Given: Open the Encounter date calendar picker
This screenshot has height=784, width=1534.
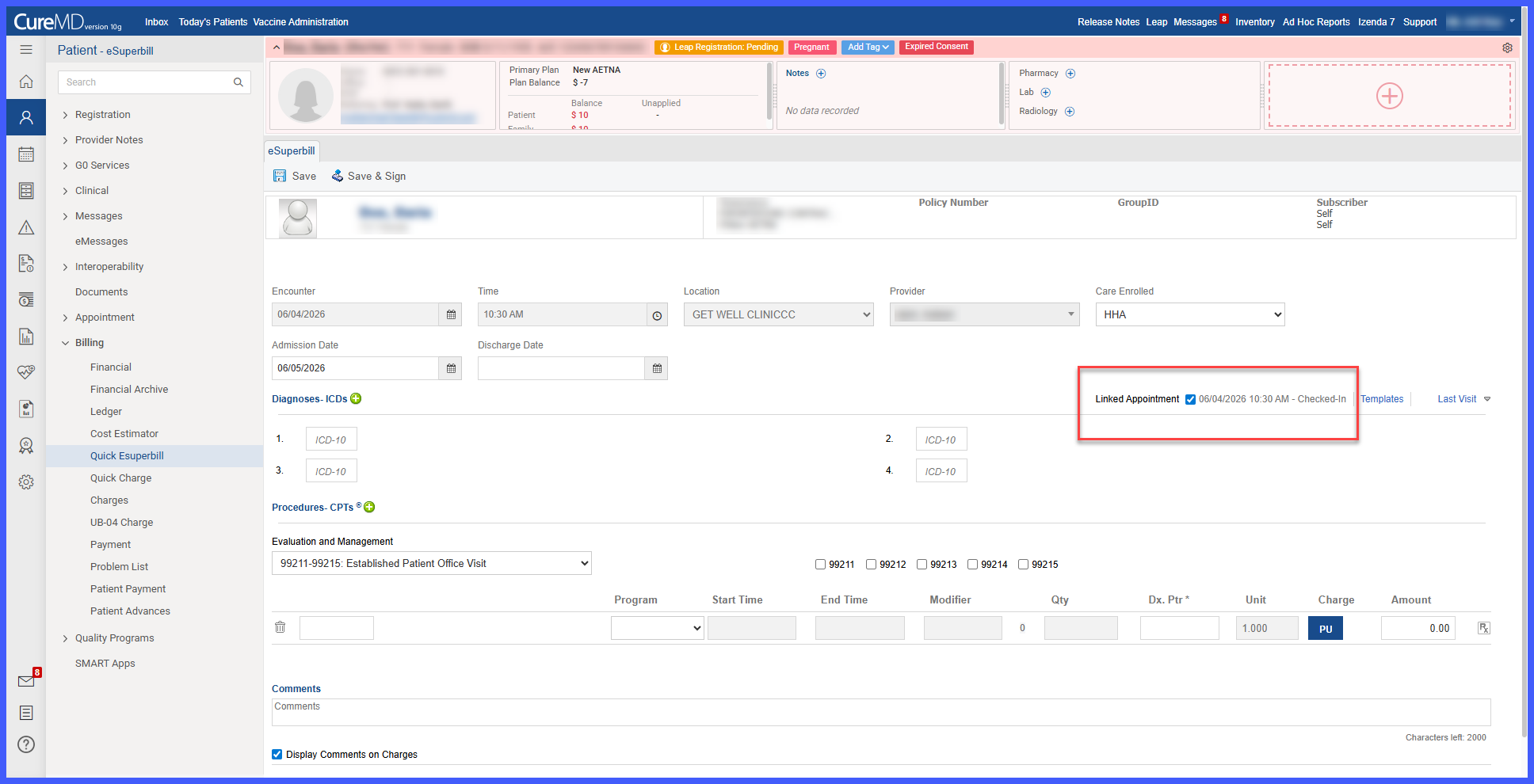Looking at the screenshot, I should [451, 314].
